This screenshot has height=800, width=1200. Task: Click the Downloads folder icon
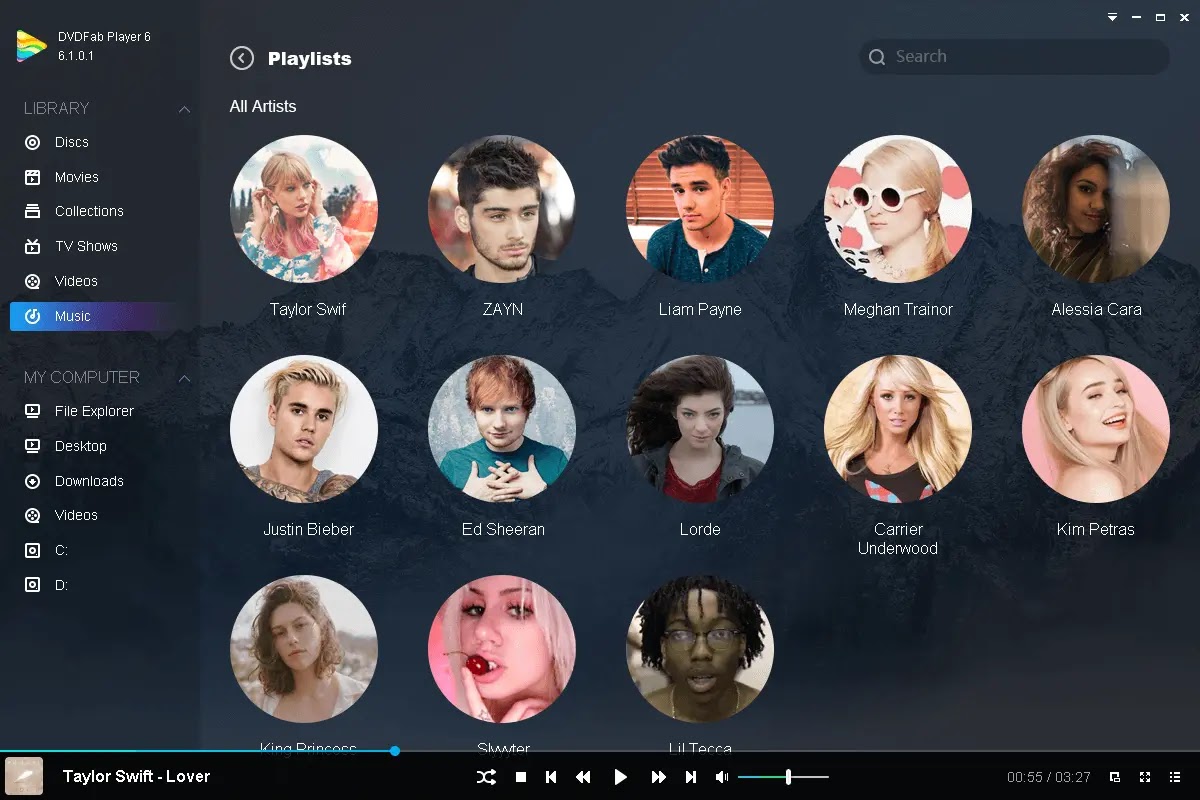click(33, 481)
